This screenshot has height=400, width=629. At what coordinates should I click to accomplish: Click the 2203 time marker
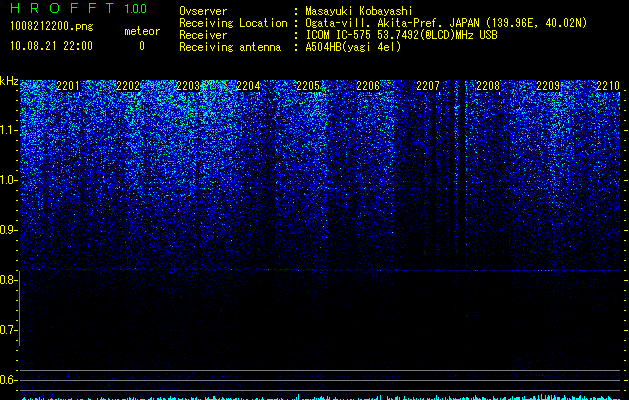tap(188, 86)
